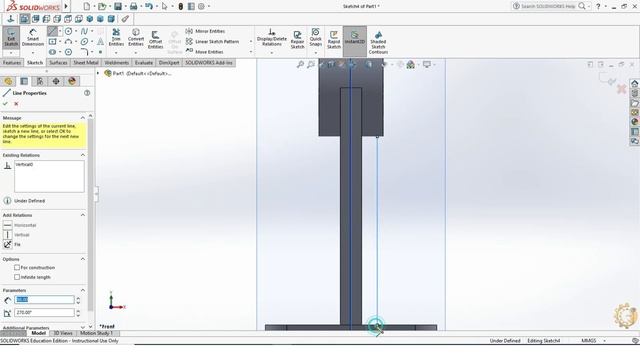
Task: Open the Trim Entities tool
Action: pos(116,38)
